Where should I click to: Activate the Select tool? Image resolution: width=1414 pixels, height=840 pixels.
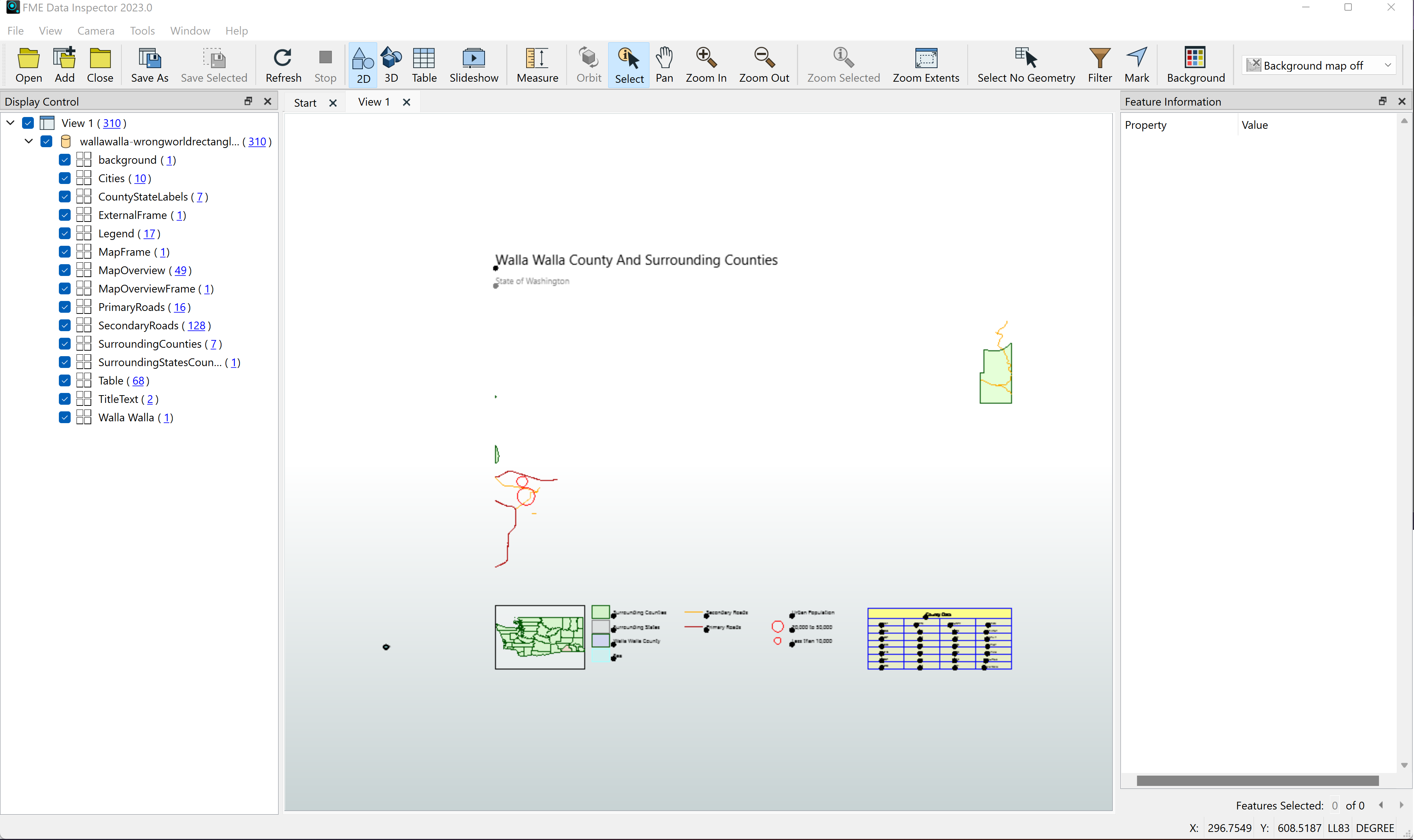point(629,65)
